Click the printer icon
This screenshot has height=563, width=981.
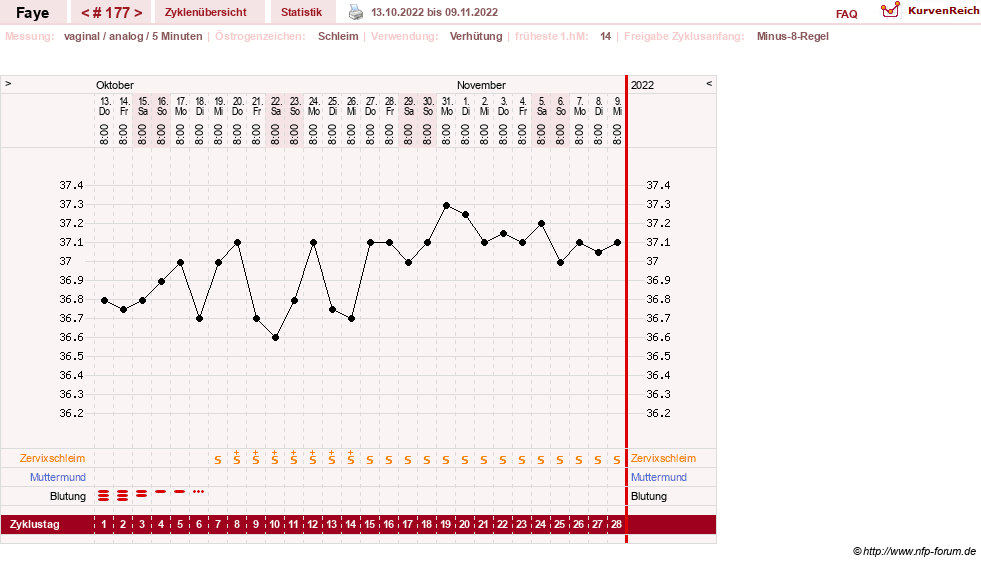pyautogui.click(x=355, y=12)
